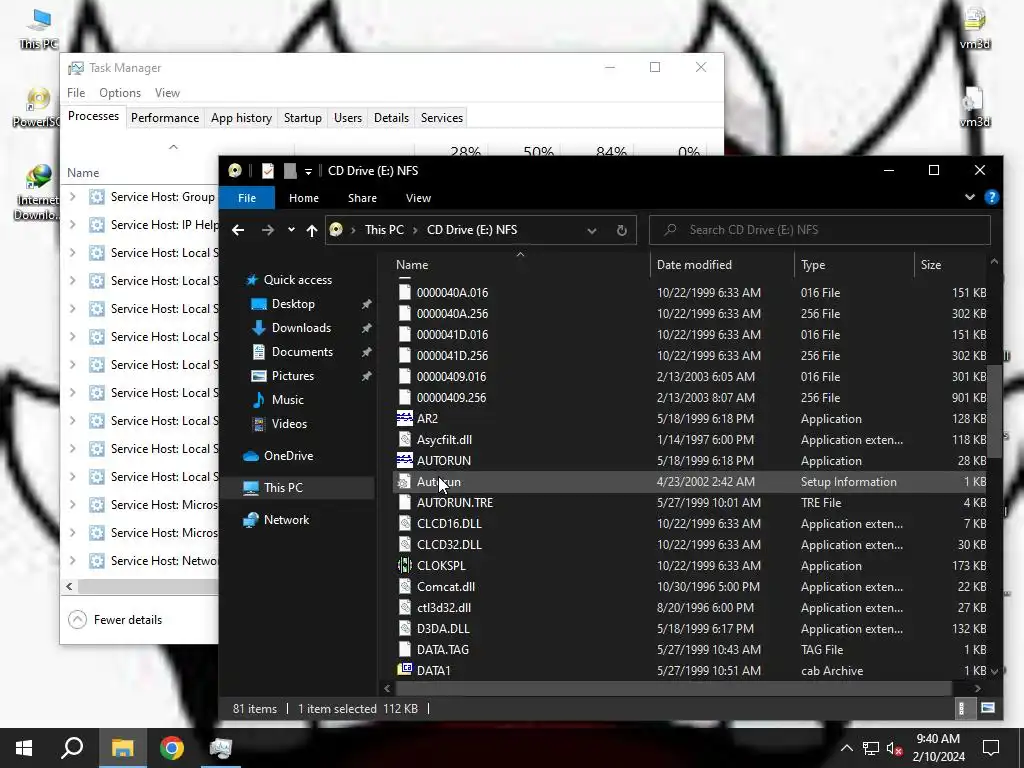1024x768 pixels.
Task: Open Chrome from taskbar
Action: click(x=172, y=748)
